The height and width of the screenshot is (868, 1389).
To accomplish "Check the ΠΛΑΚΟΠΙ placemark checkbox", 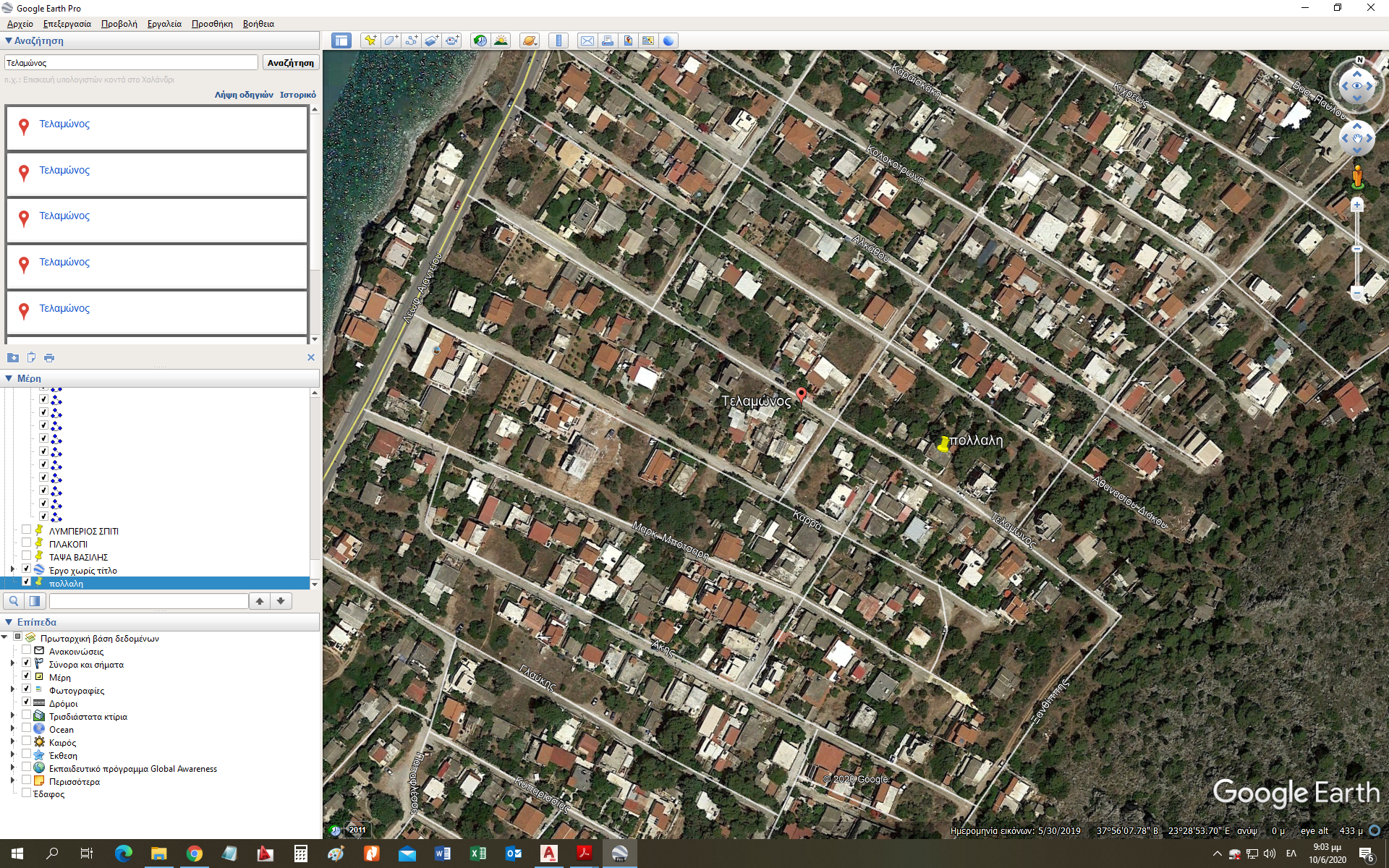I will [x=27, y=543].
